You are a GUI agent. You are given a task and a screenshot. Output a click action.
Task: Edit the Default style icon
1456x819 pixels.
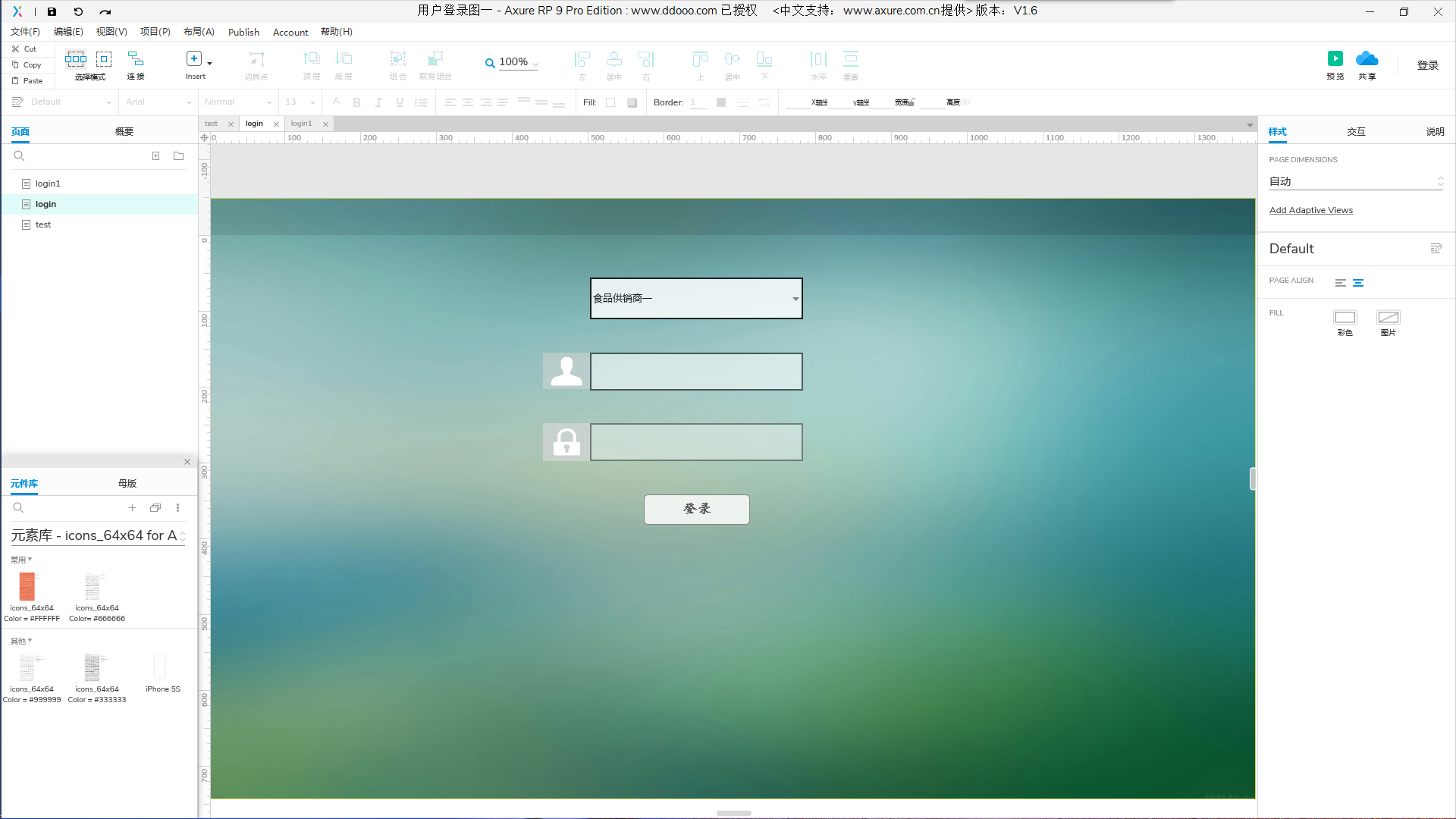click(1436, 249)
